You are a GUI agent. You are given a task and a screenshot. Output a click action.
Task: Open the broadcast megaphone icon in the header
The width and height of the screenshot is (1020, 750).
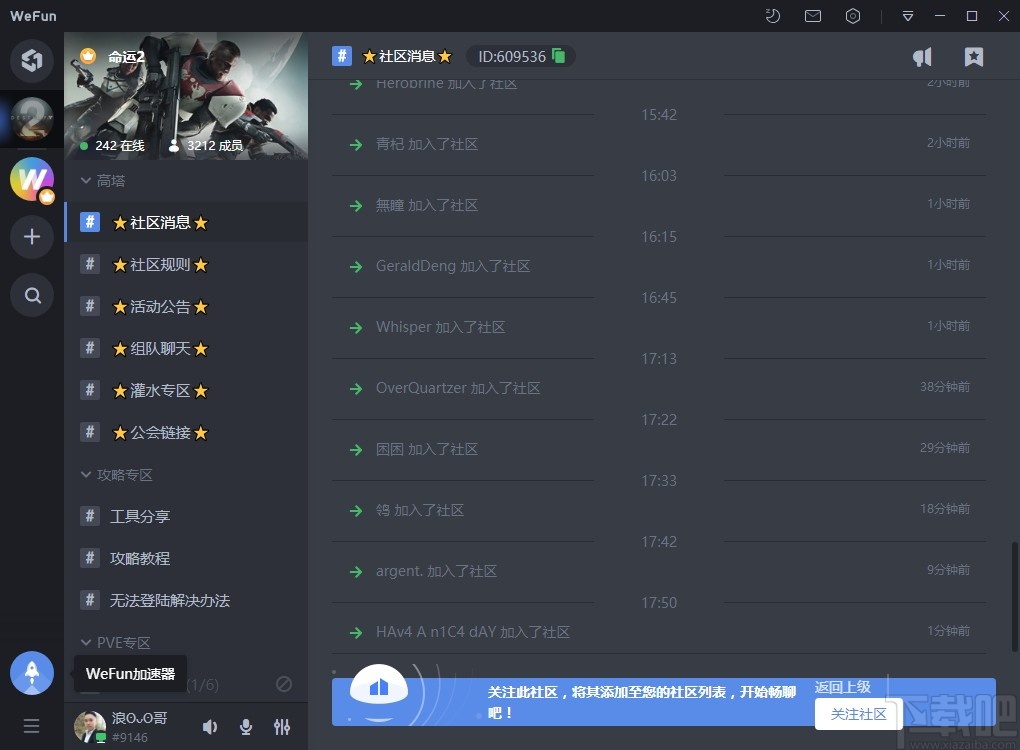coord(921,57)
